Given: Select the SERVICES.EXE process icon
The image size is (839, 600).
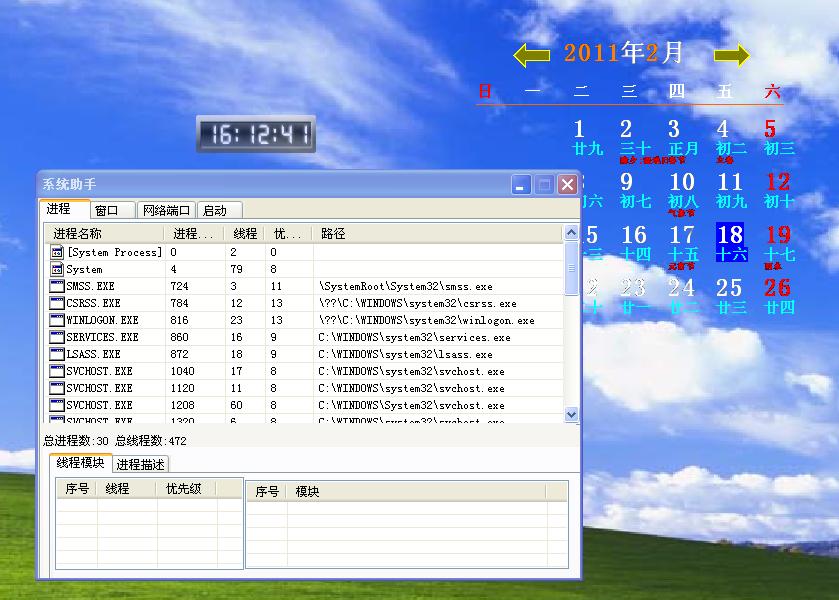Looking at the screenshot, I should (57, 337).
